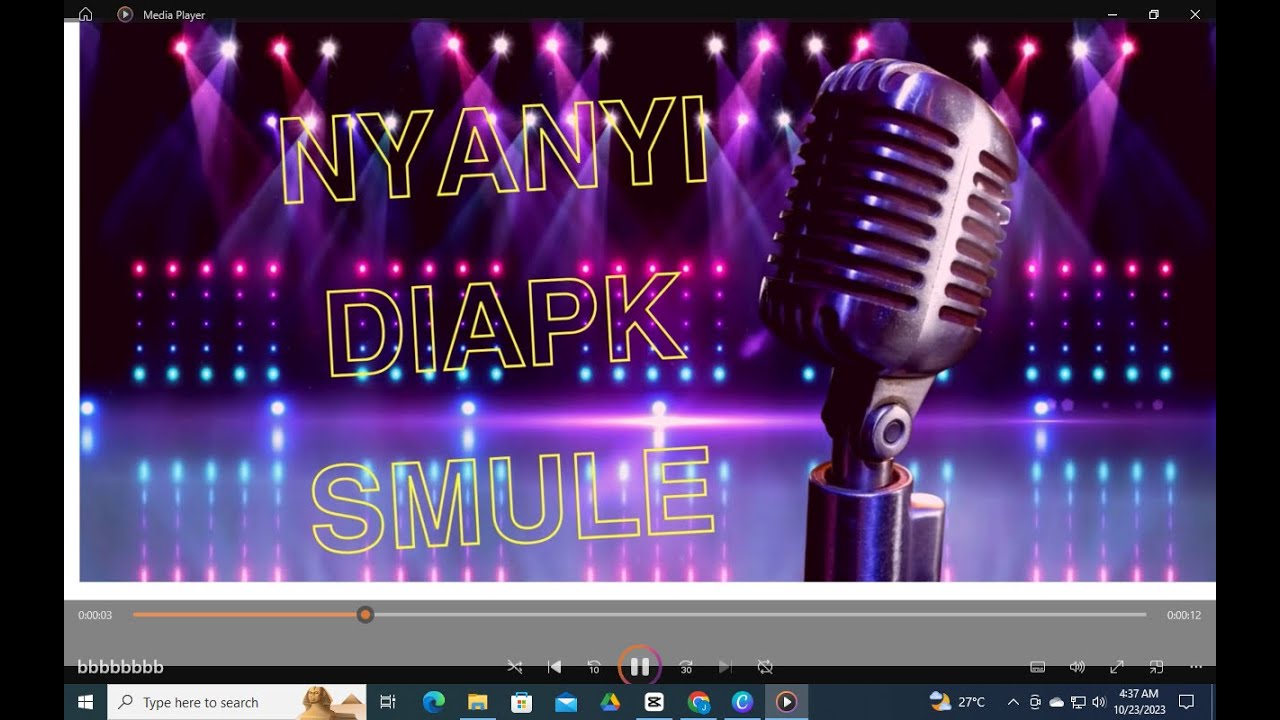The image size is (1280, 720).
Task: Launch Microsoft Edge from the taskbar
Action: click(433, 702)
